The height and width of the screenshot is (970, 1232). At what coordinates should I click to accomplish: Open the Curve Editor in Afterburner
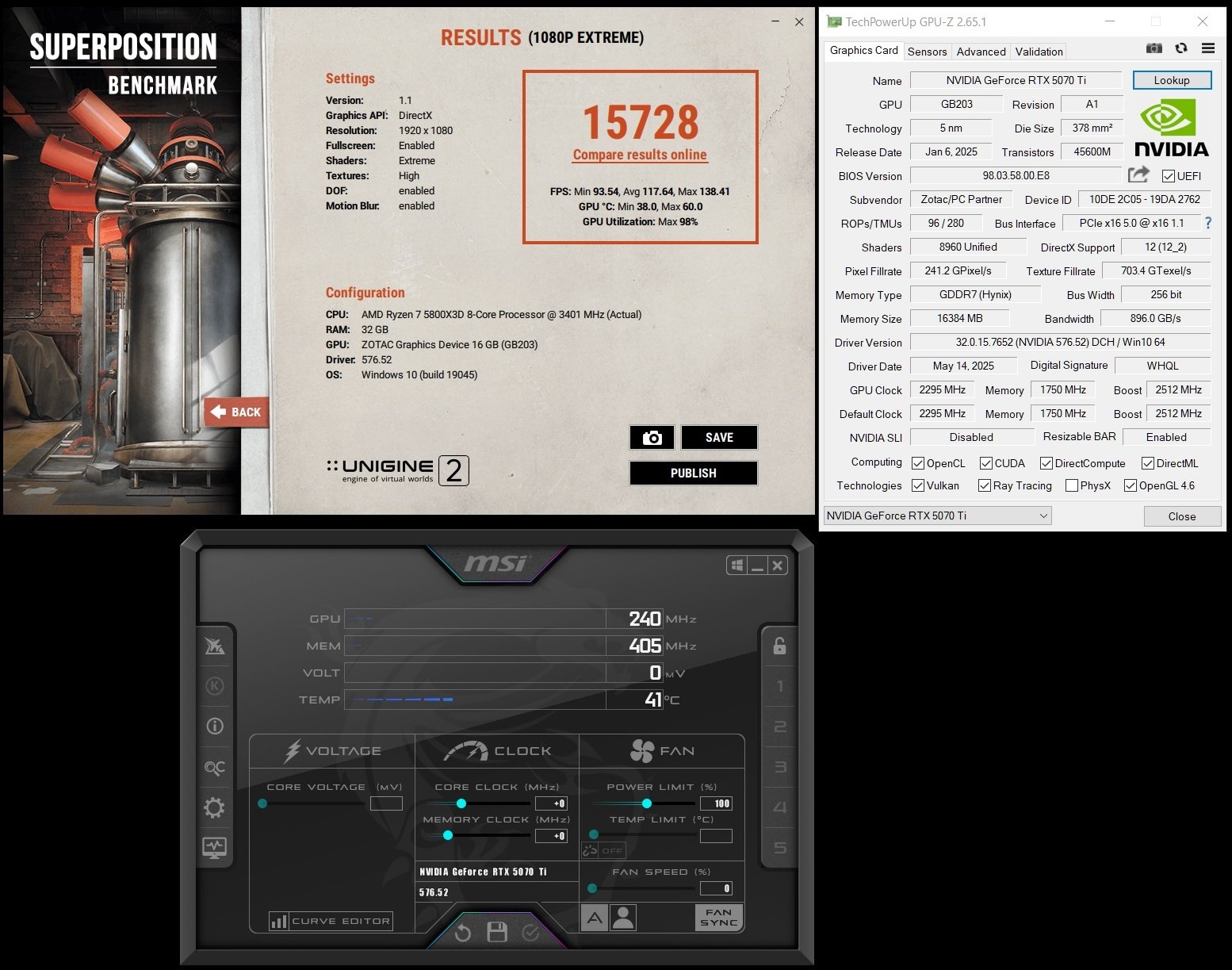pos(341,921)
